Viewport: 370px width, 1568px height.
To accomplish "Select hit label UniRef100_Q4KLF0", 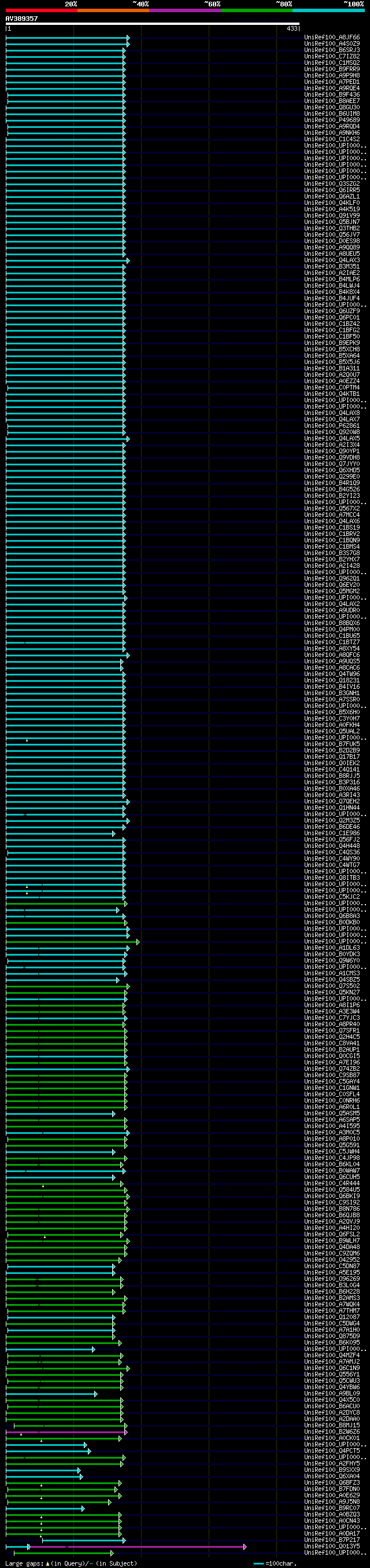I will [332, 203].
